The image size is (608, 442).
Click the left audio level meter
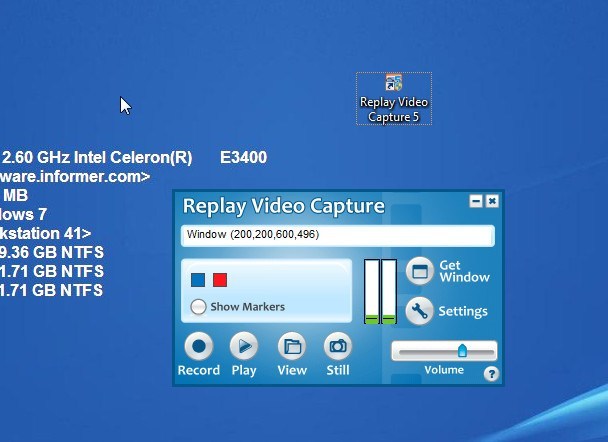pos(371,292)
